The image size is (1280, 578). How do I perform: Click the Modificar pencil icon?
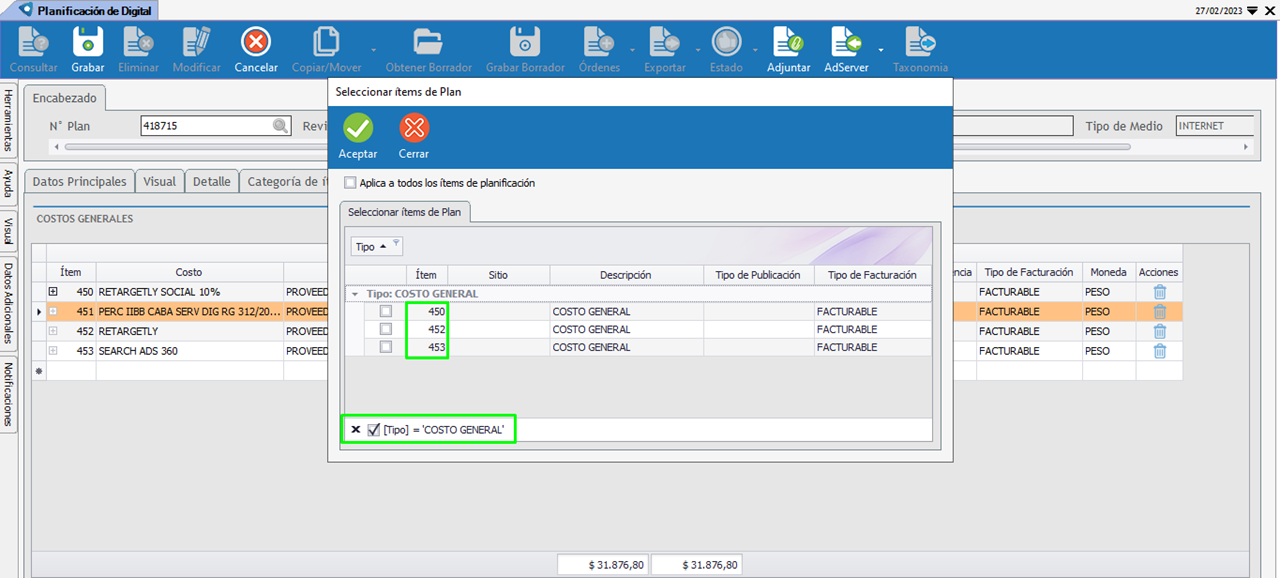[196, 42]
